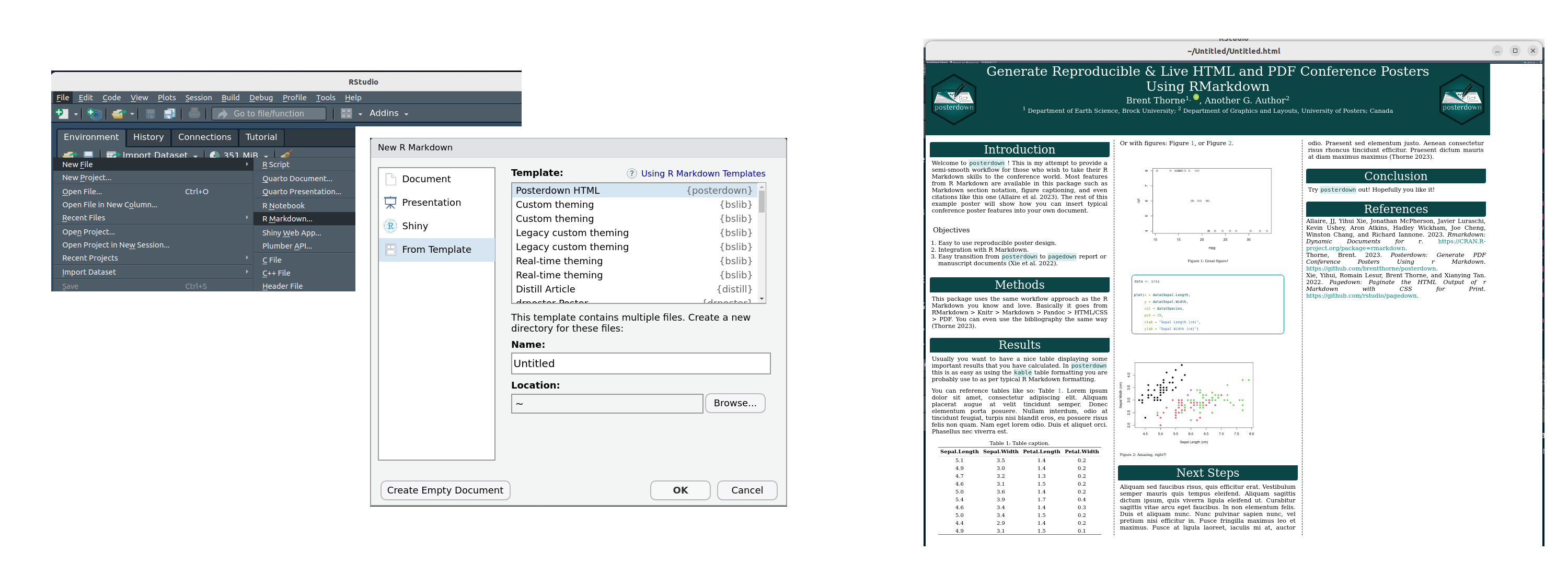This screenshot has width=1568, height=564.
Task: Click the Name input field
Action: [640, 364]
